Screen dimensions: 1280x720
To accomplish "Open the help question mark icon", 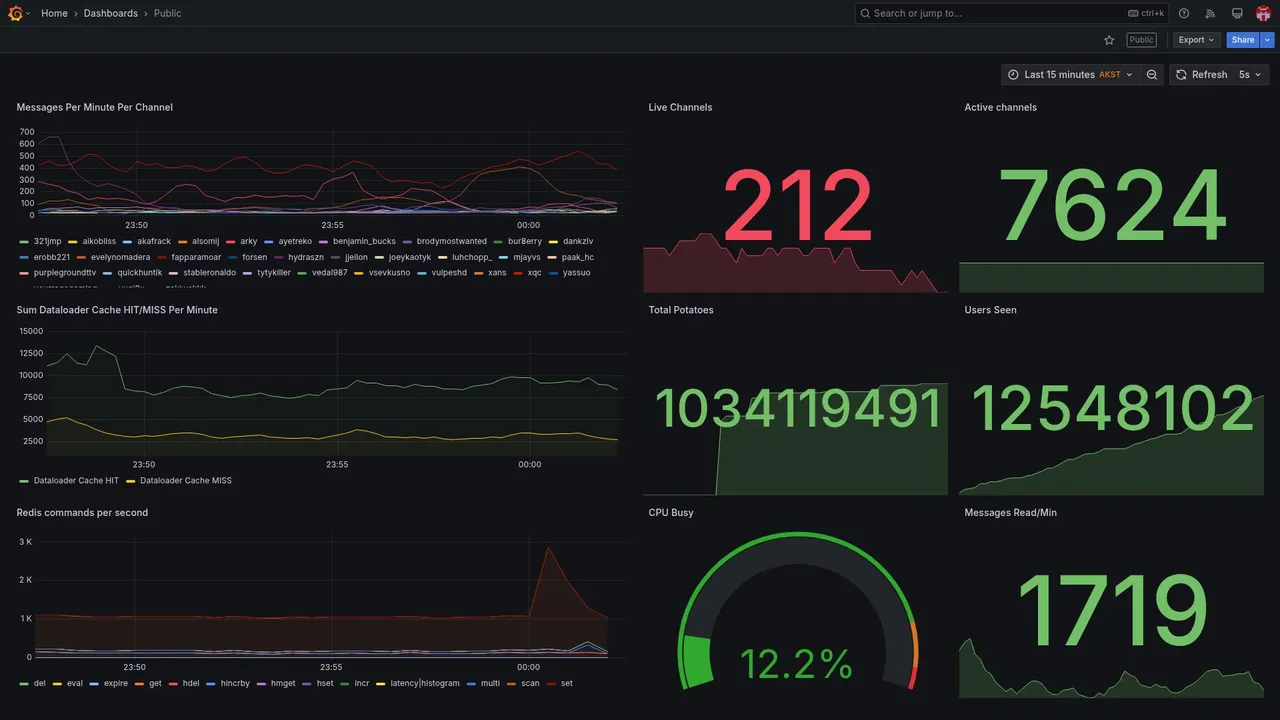I will click(1184, 13).
